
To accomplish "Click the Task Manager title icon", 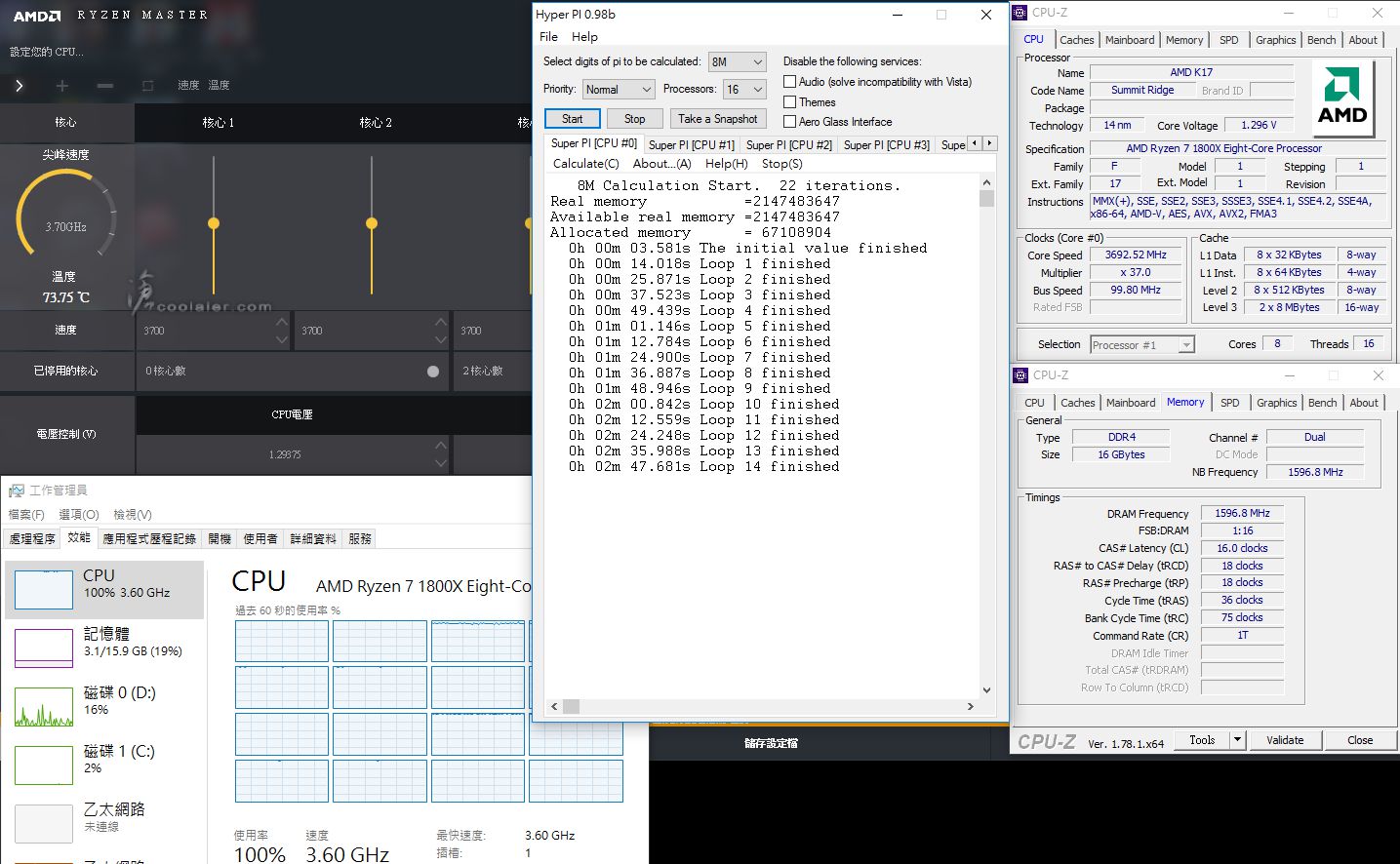I will pos(17,490).
